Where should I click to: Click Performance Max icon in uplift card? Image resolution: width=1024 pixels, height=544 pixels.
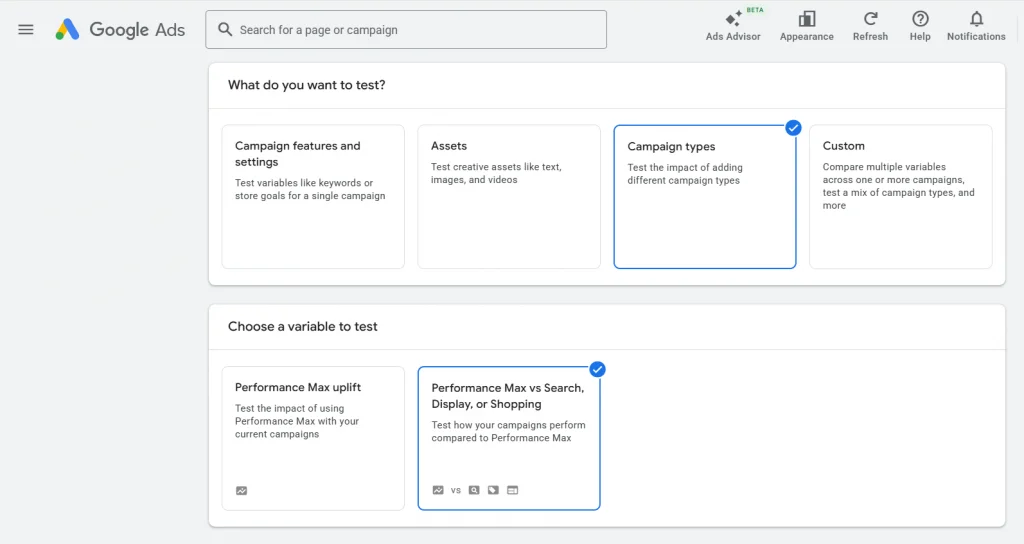(242, 490)
